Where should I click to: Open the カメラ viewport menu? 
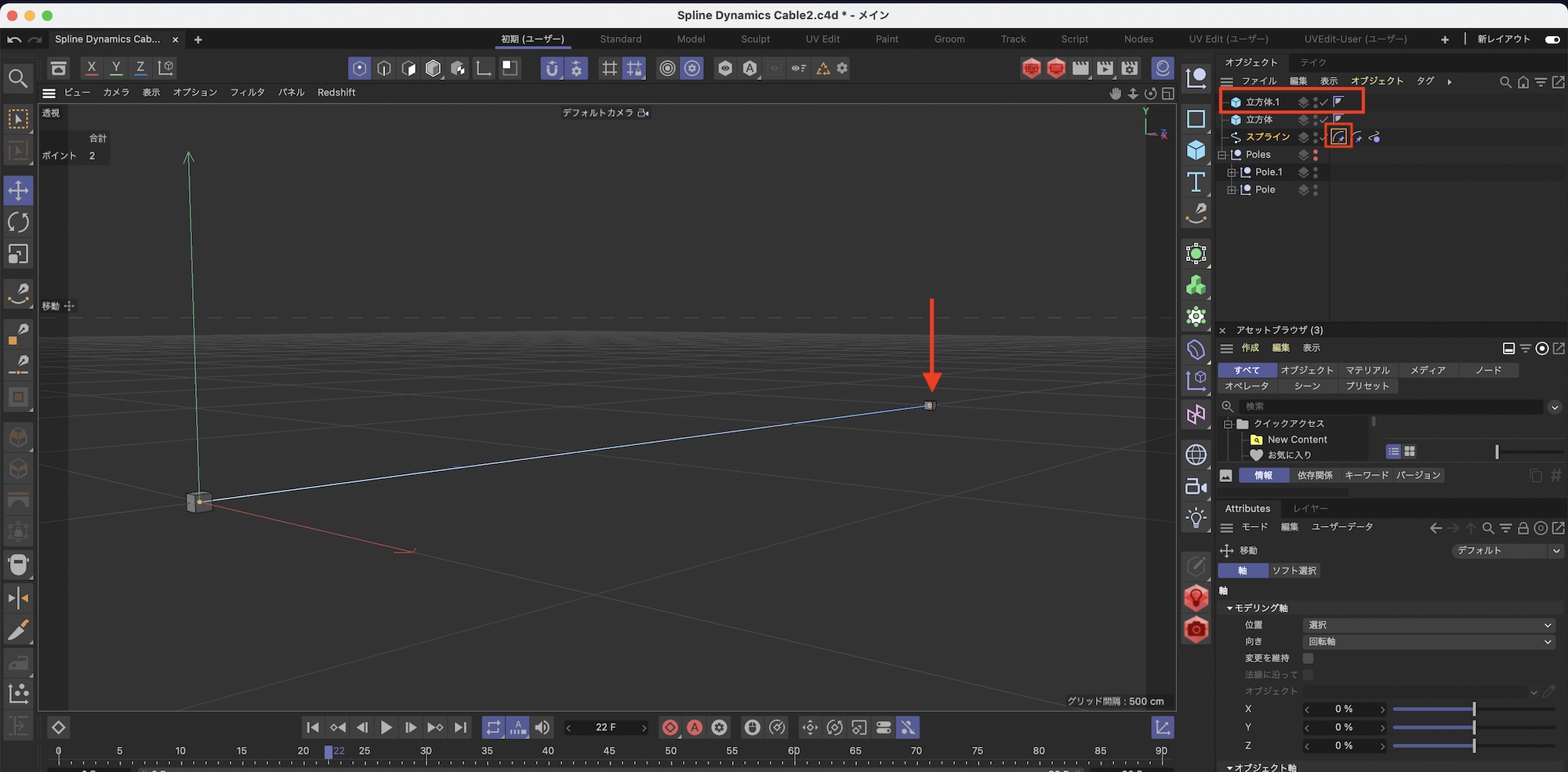[x=116, y=92]
